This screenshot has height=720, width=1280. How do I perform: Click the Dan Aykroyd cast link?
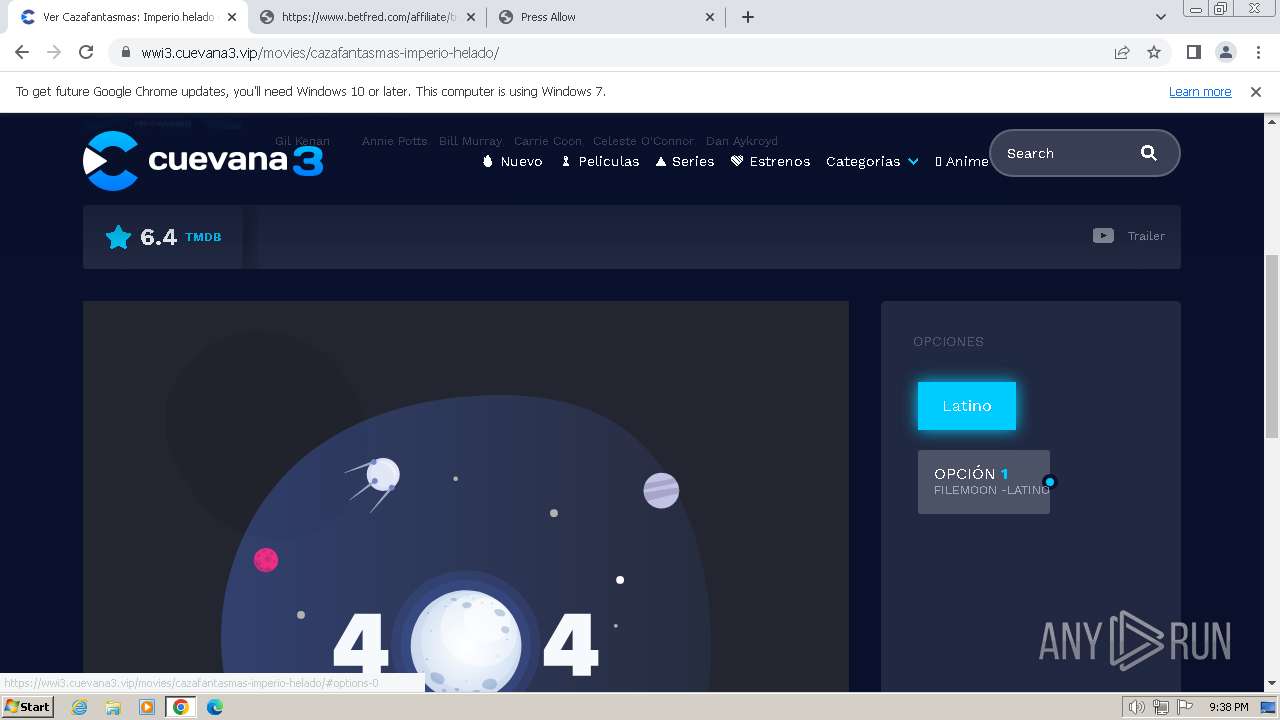741,141
